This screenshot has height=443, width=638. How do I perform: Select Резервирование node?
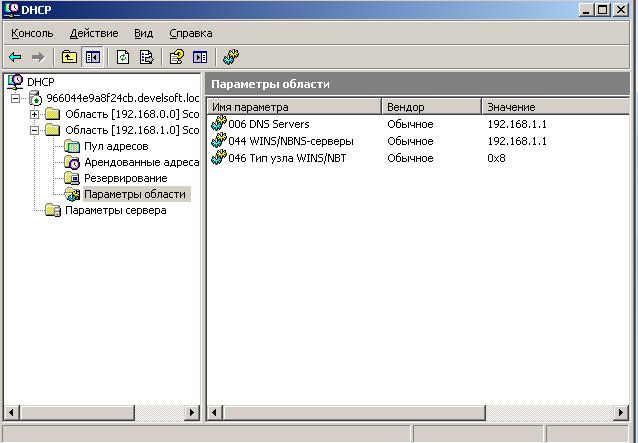126,178
